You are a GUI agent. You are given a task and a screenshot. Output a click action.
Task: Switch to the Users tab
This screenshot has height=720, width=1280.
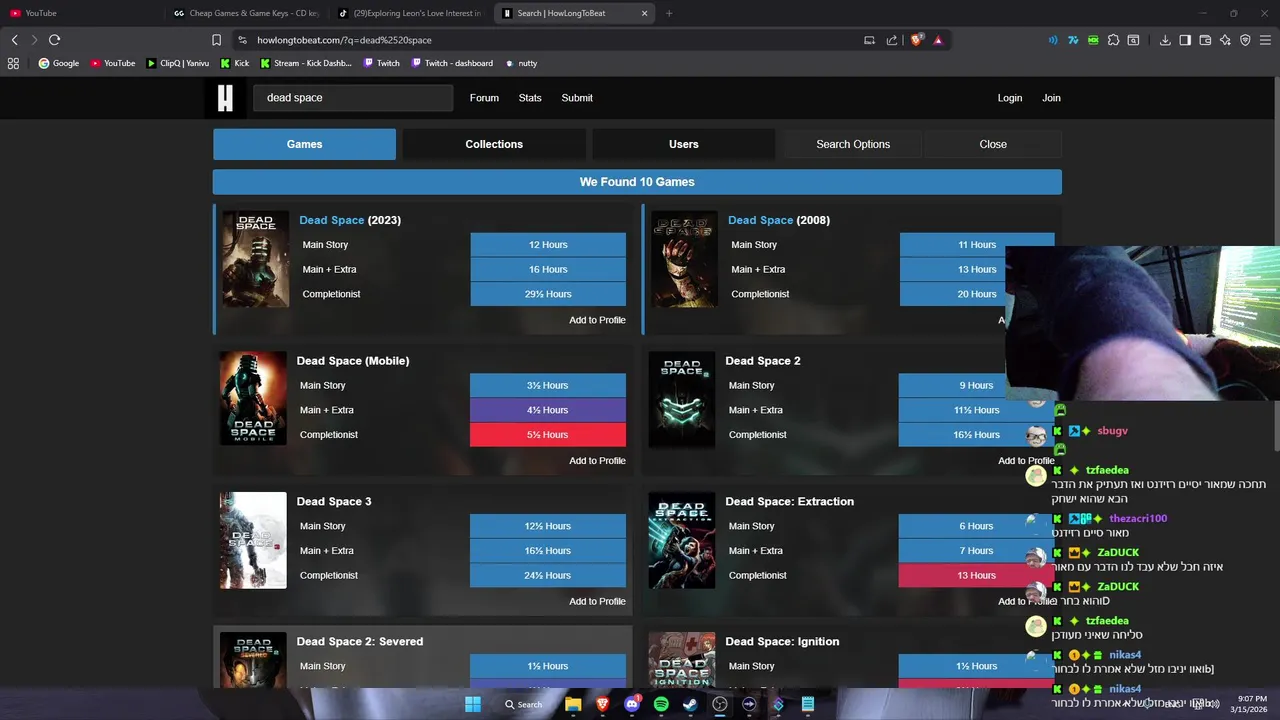tap(684, 144)
